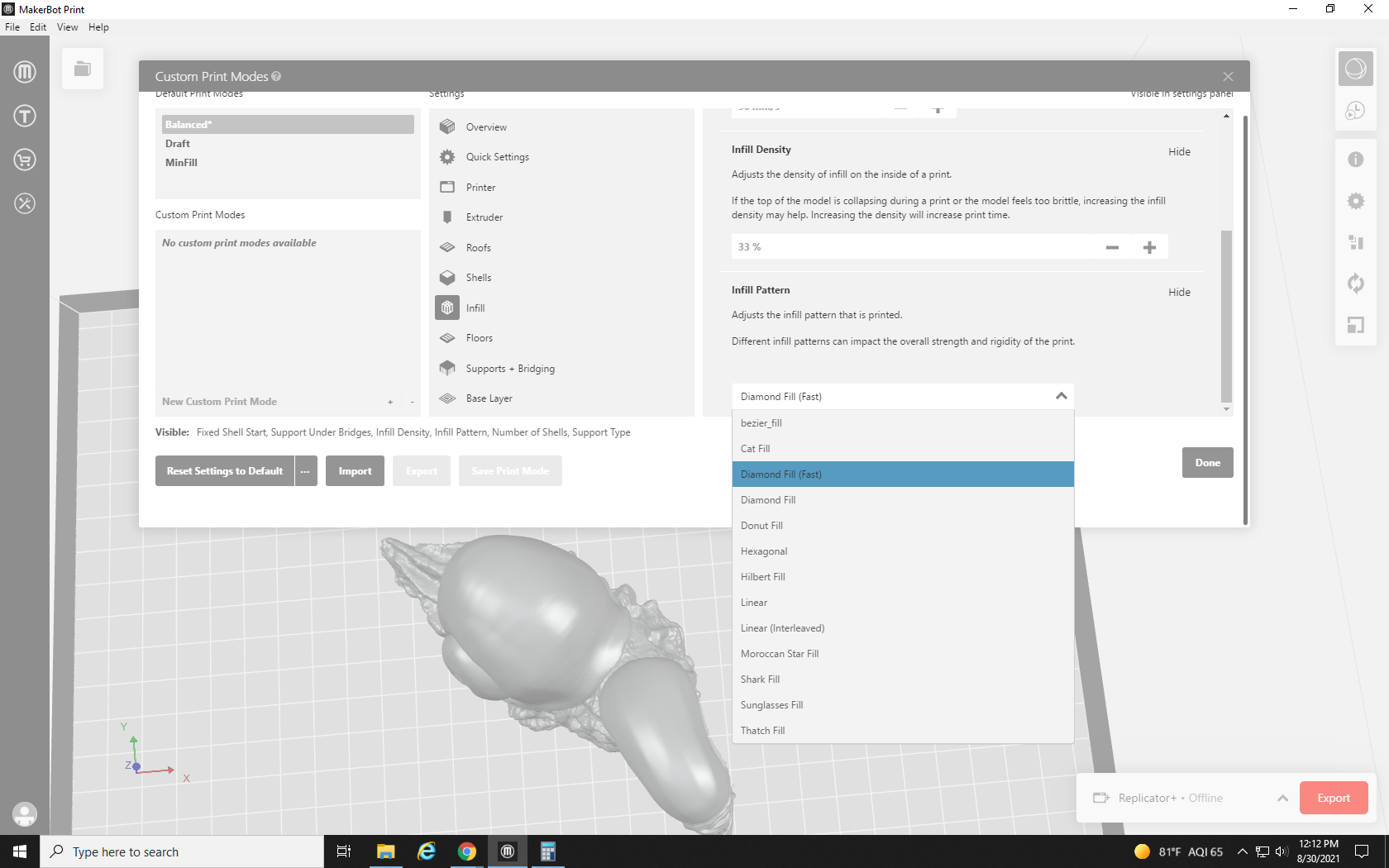The width and height of the screenshot is (1389, 868).
Task: Add a new custom print mode with plus
Action: [x=390, y=402]
